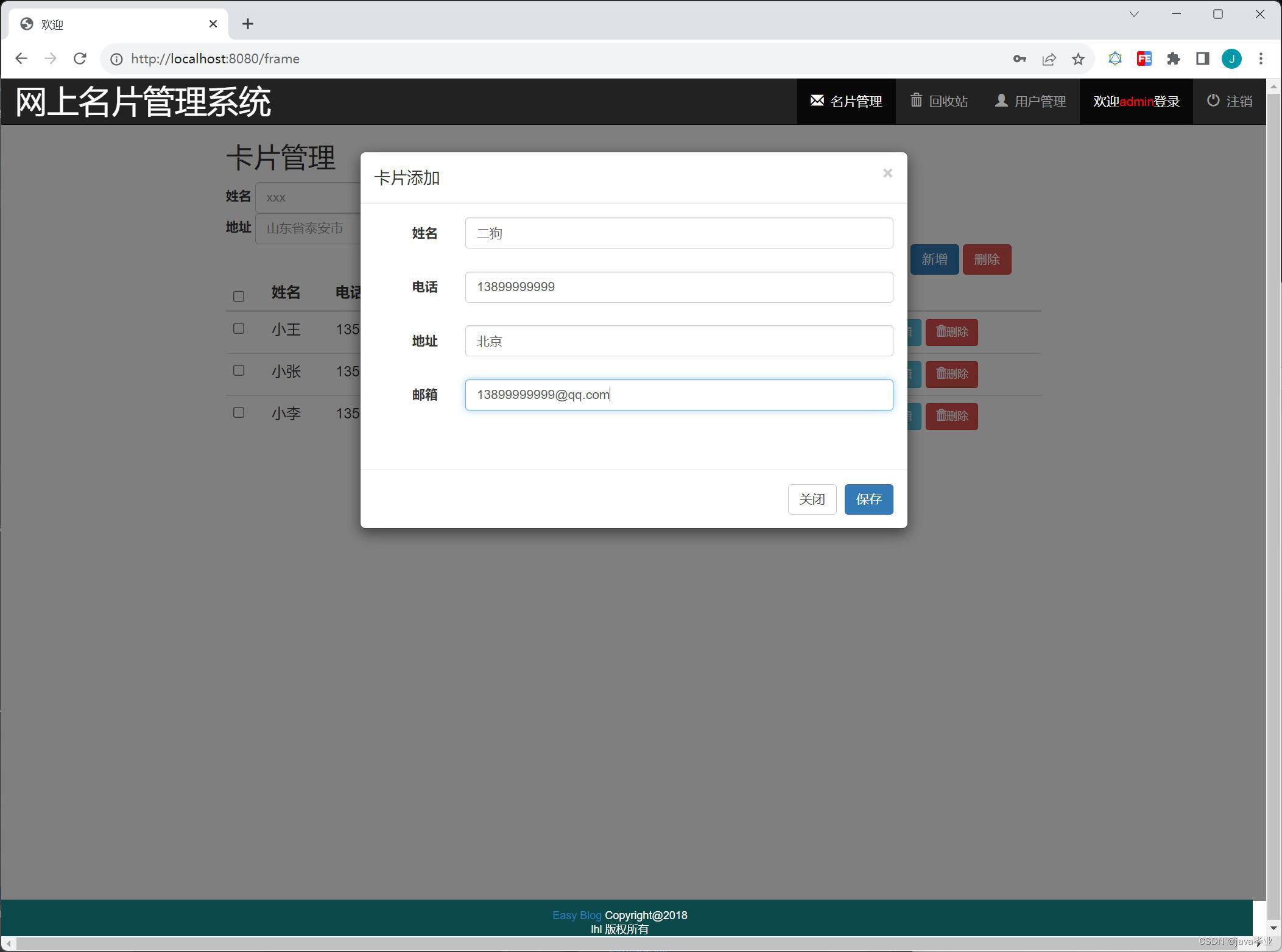
Task: Click the 姓名 field containing 二狗
Action: pyautogui.click(x=679, y=233)
